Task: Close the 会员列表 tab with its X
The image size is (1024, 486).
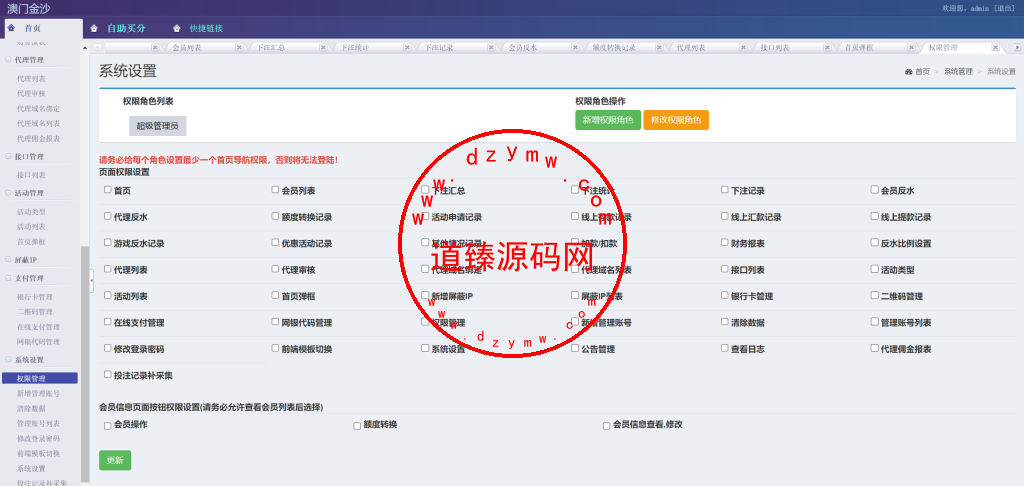Action: (x=239, y=48)
